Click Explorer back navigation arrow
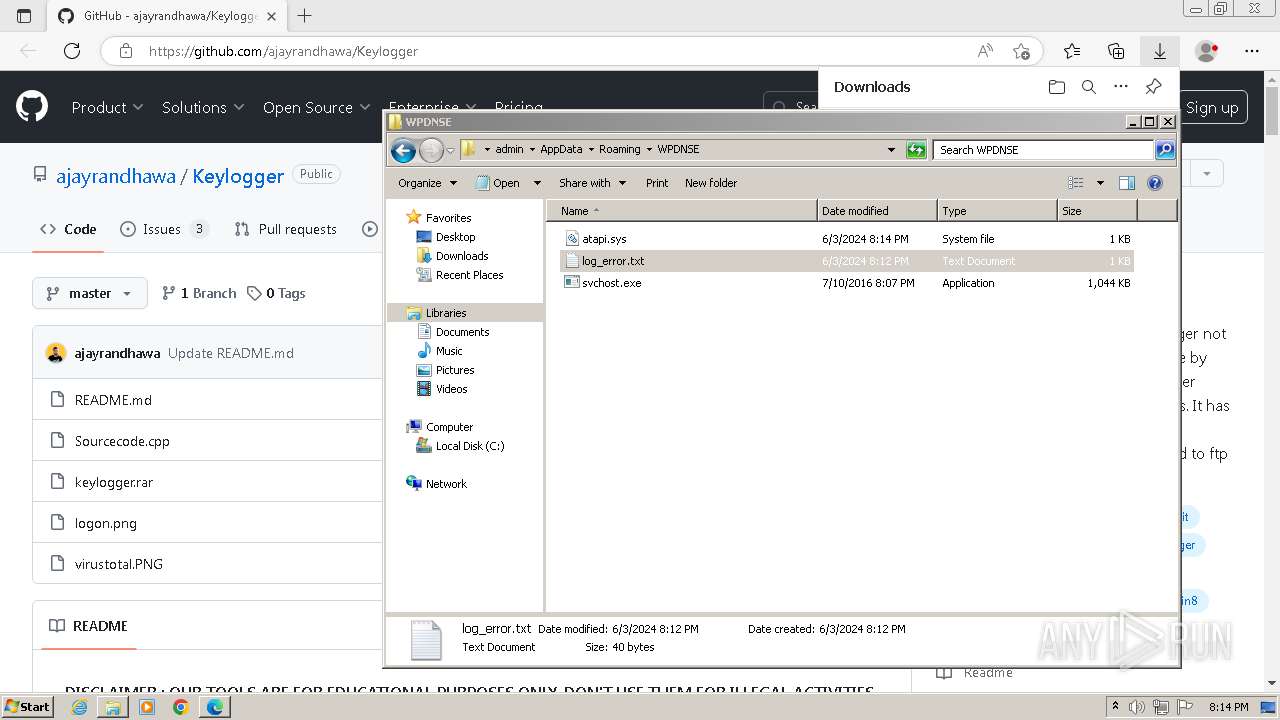The image size is (1280, 720). [x=403, y=150]
